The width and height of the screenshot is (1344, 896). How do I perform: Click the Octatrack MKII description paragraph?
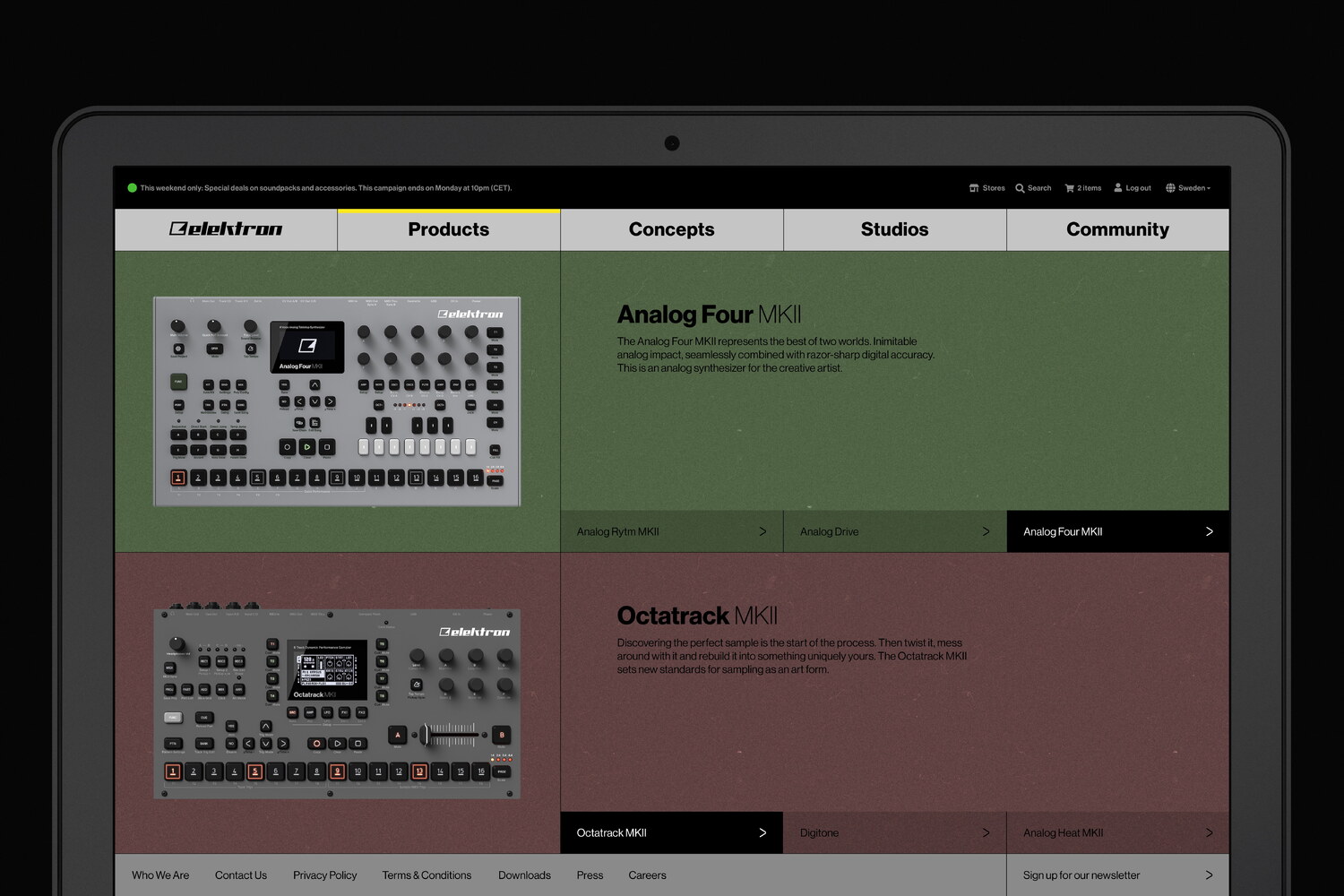[x=792, y=656]
